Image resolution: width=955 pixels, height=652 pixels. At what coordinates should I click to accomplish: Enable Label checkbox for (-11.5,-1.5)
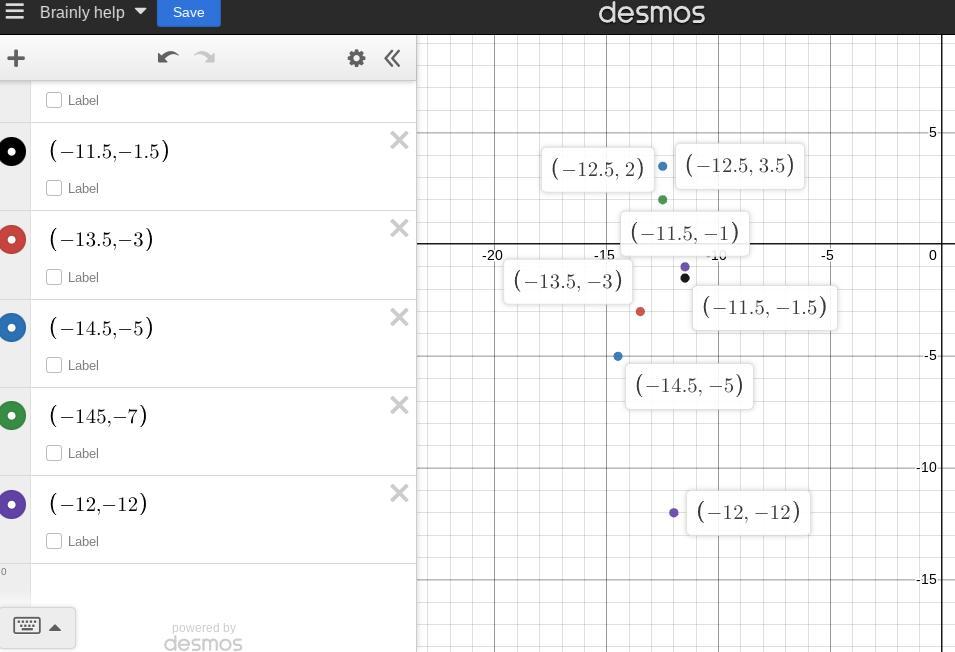tap(55, 188)
